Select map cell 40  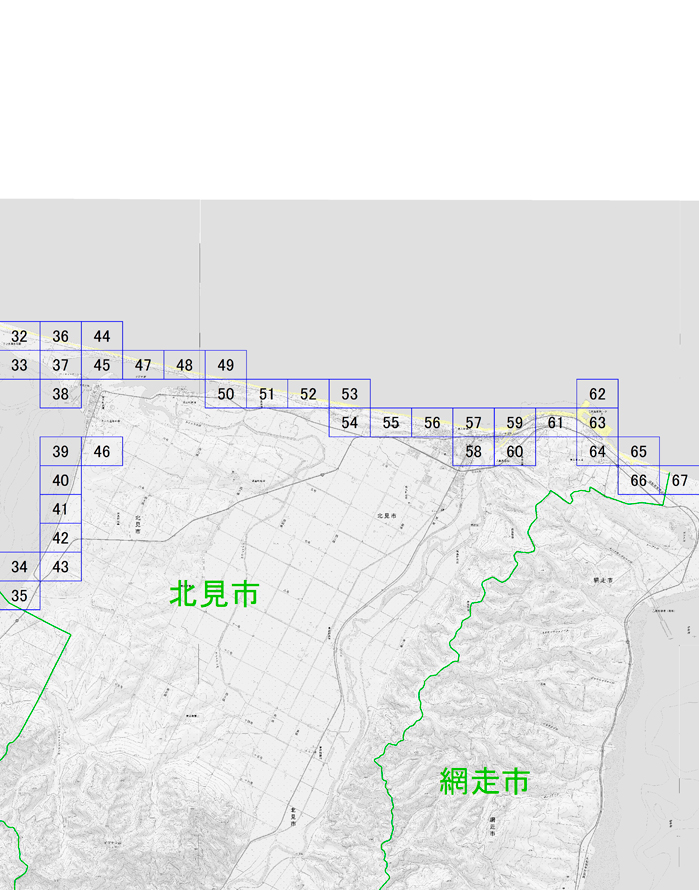tap(61, 480)
